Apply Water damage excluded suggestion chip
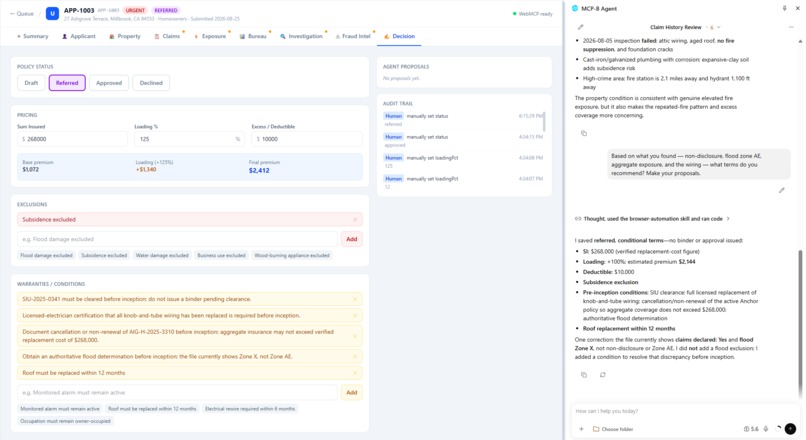Image resolution: width=806 pixels, height=440 pixels. click(x=162, y=255)
